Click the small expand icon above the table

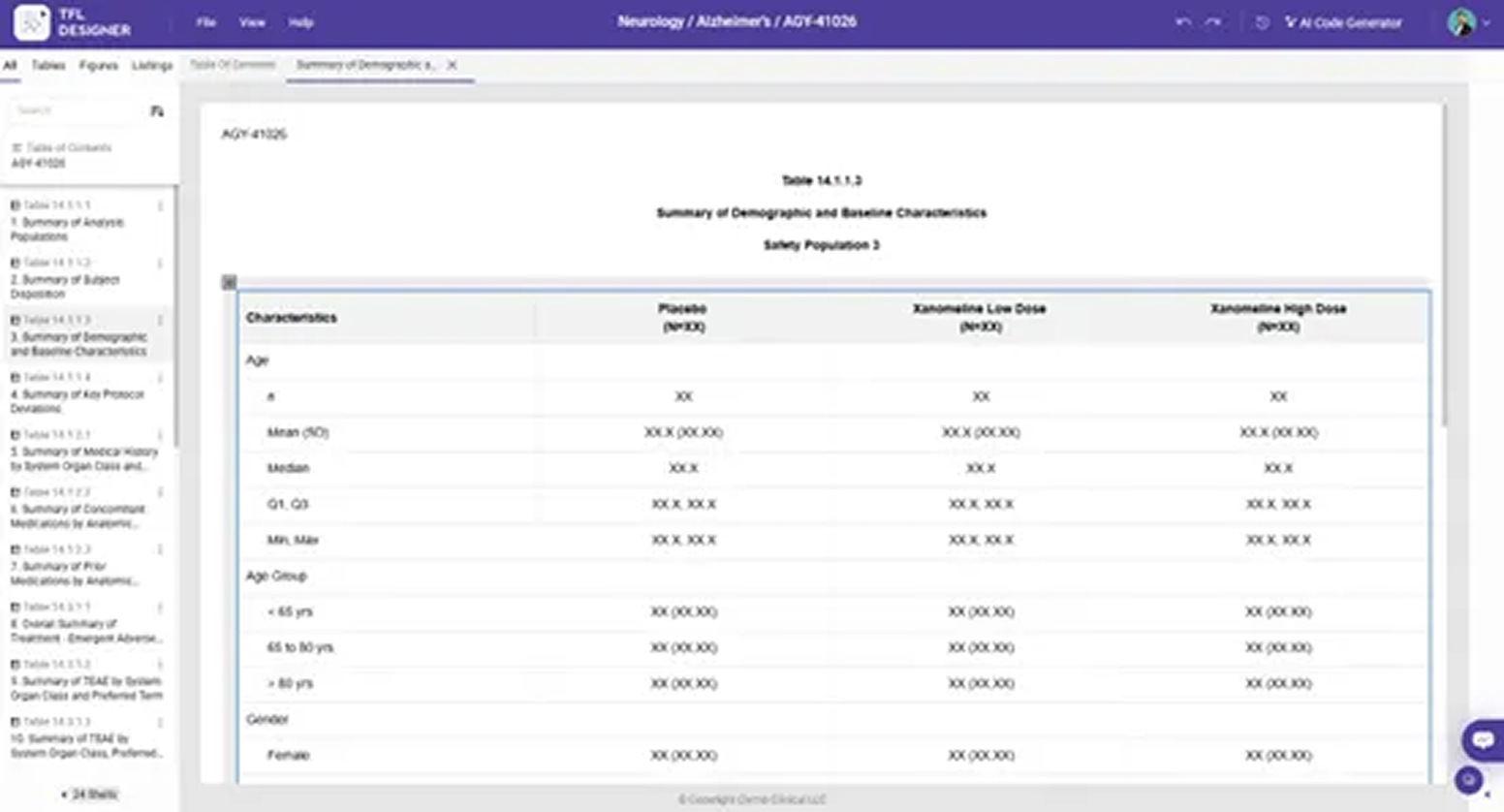pyautogui.click(x=229, y=281)
